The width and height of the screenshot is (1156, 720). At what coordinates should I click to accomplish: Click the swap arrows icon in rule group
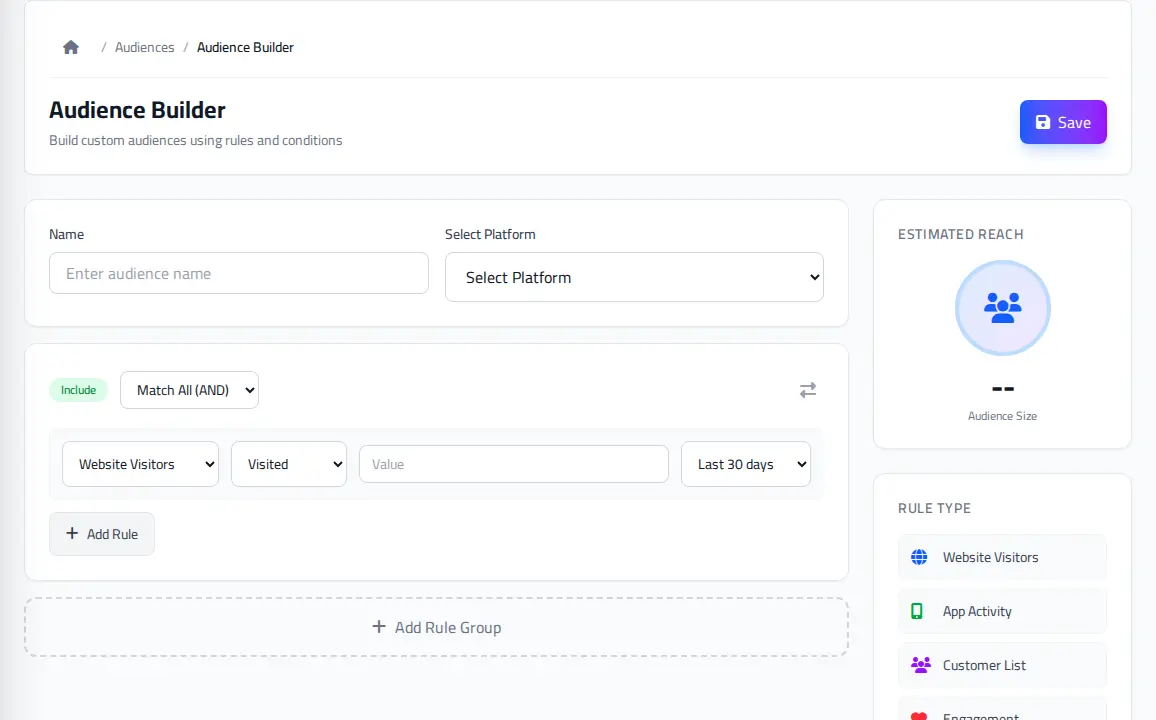[x=808, y=390]
